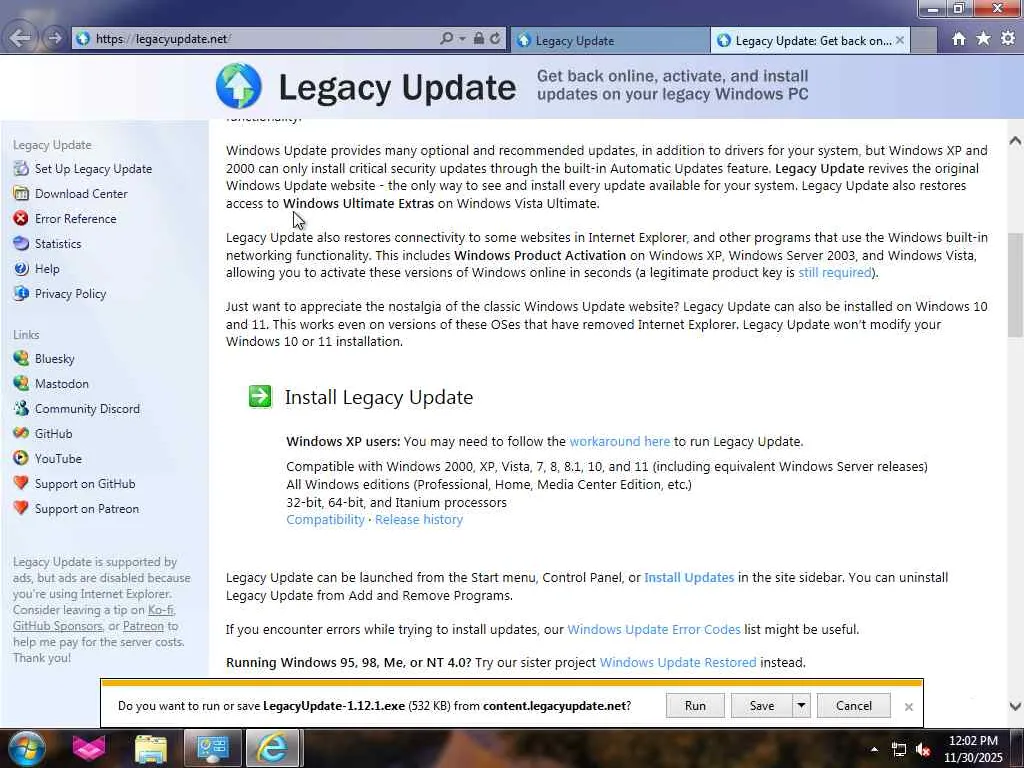1024x768 pixels.
Task: Click the YouTube sidebar icon
Action: coord(21,458)
